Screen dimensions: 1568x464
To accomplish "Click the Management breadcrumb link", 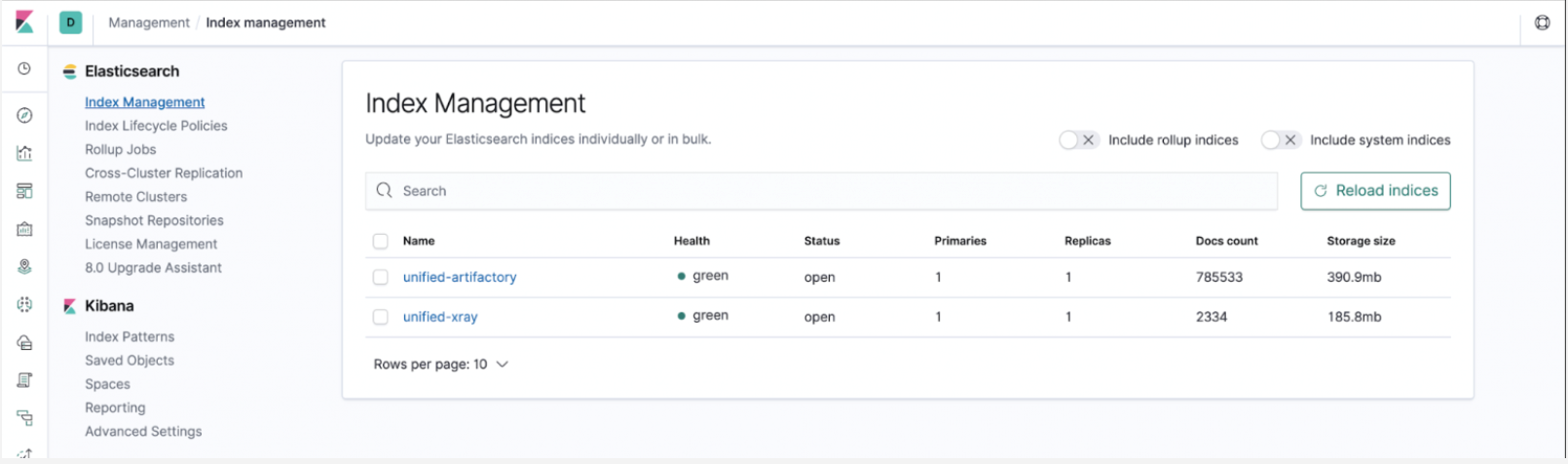I will pyautogui.click(x=149, y=22).
